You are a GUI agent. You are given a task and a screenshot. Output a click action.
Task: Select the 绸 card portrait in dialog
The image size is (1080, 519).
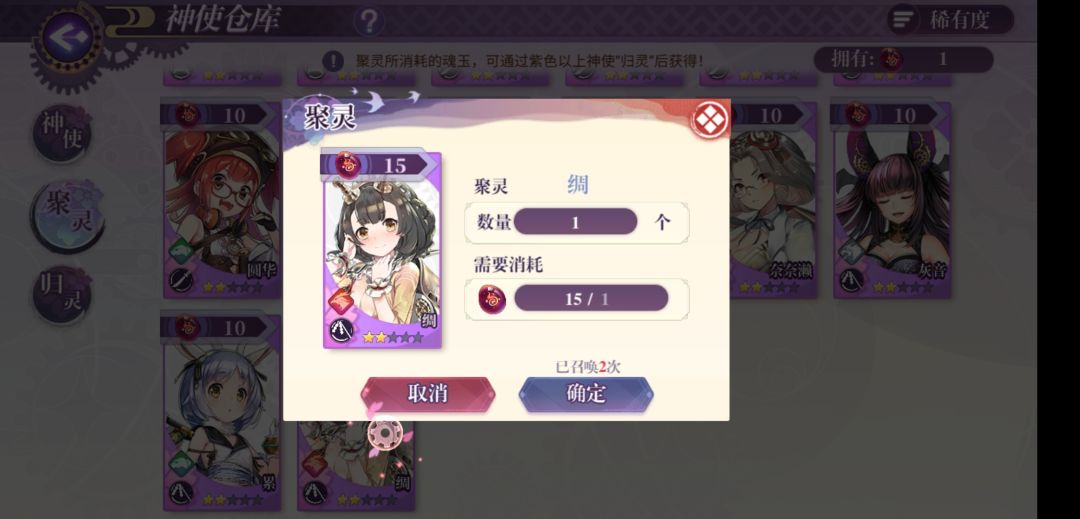(x=382, y=251)
